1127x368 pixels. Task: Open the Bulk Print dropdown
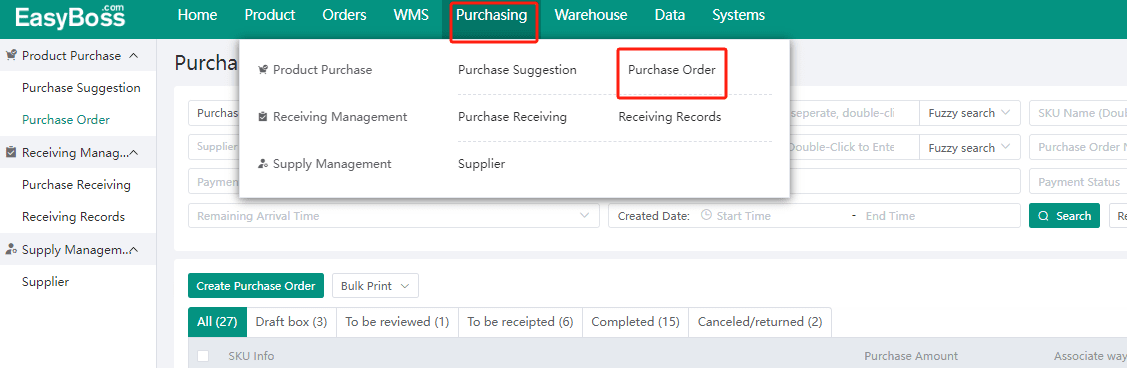[x=375, y=285]
